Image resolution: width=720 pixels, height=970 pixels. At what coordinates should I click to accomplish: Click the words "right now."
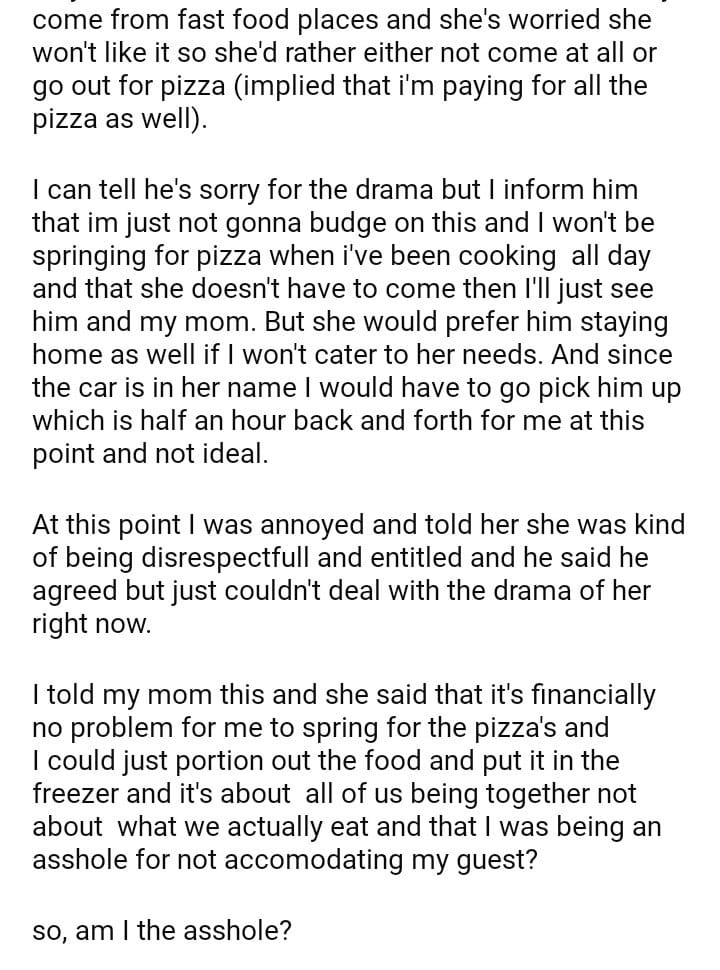coord(91,625)
